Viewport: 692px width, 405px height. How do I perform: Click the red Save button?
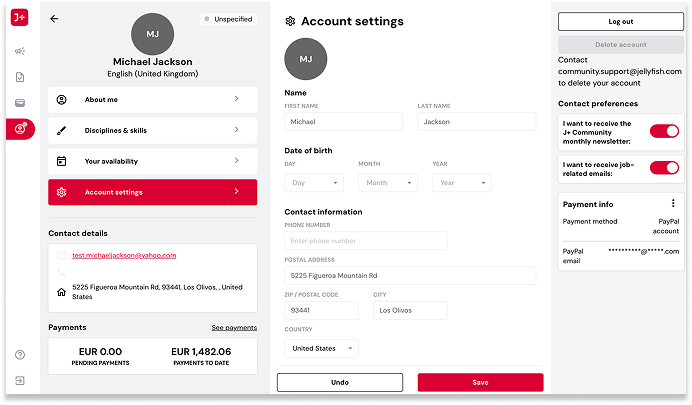[481, 382]
